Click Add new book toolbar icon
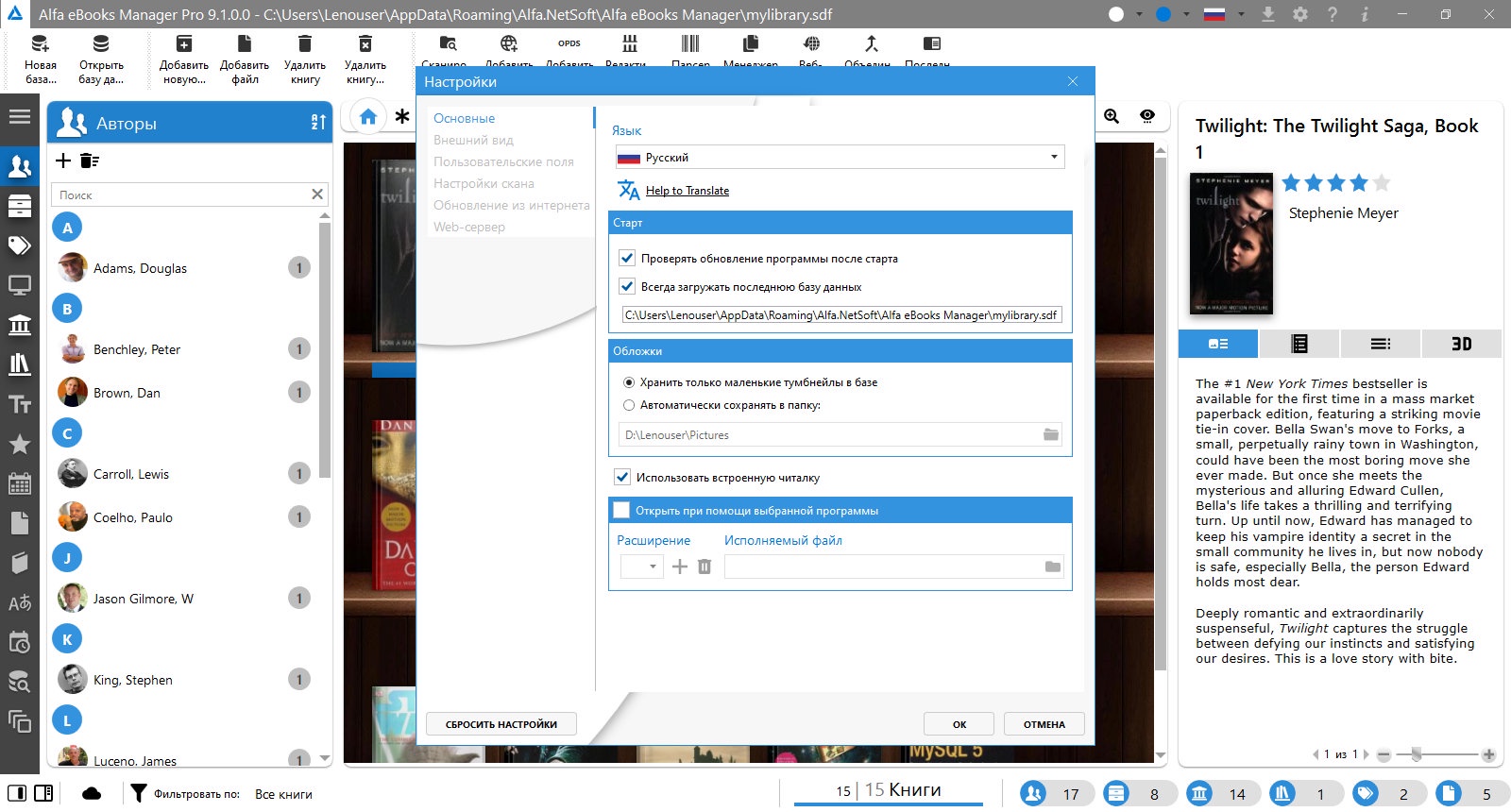 [x=184, y=43]
